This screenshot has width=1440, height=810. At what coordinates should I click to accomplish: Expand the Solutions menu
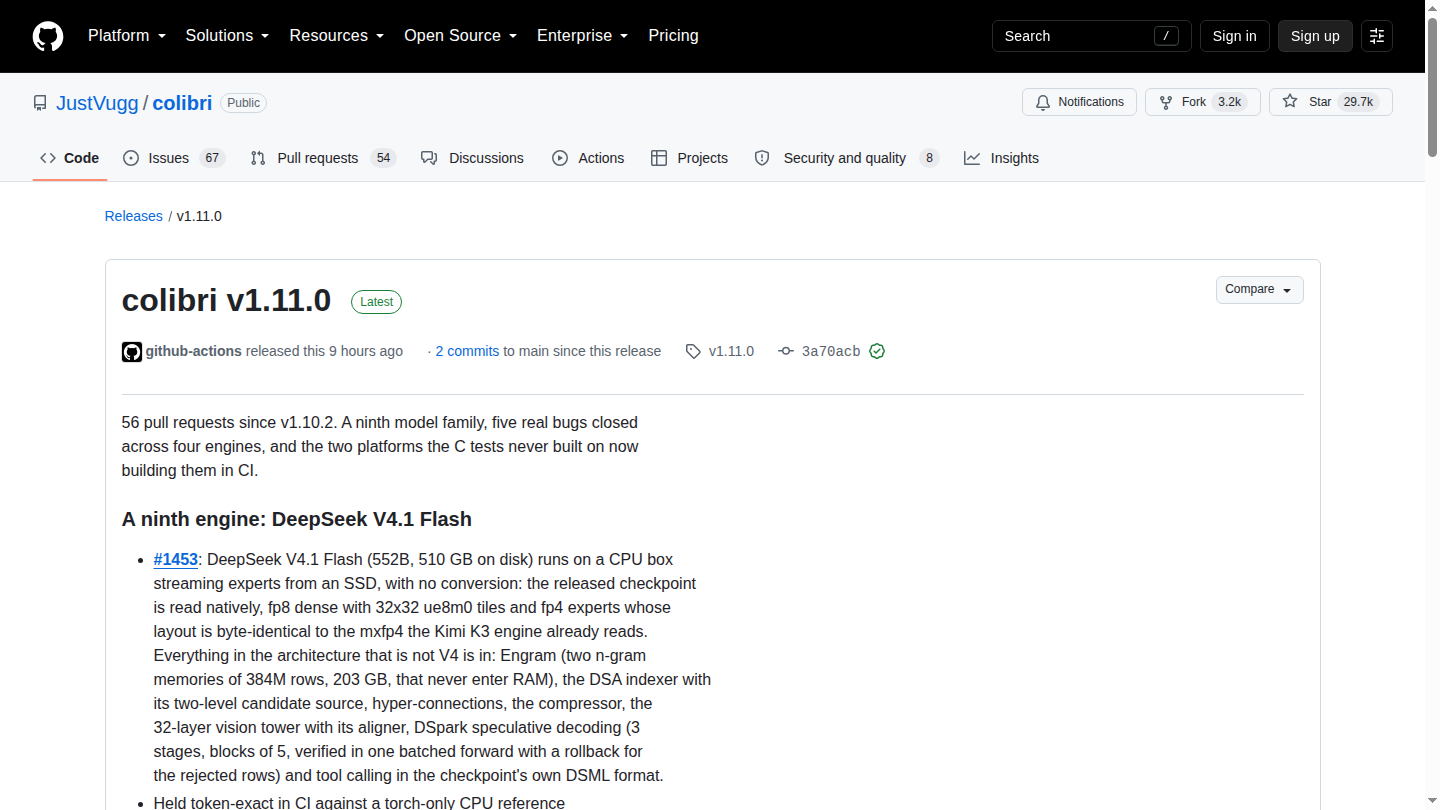point(227,36)
